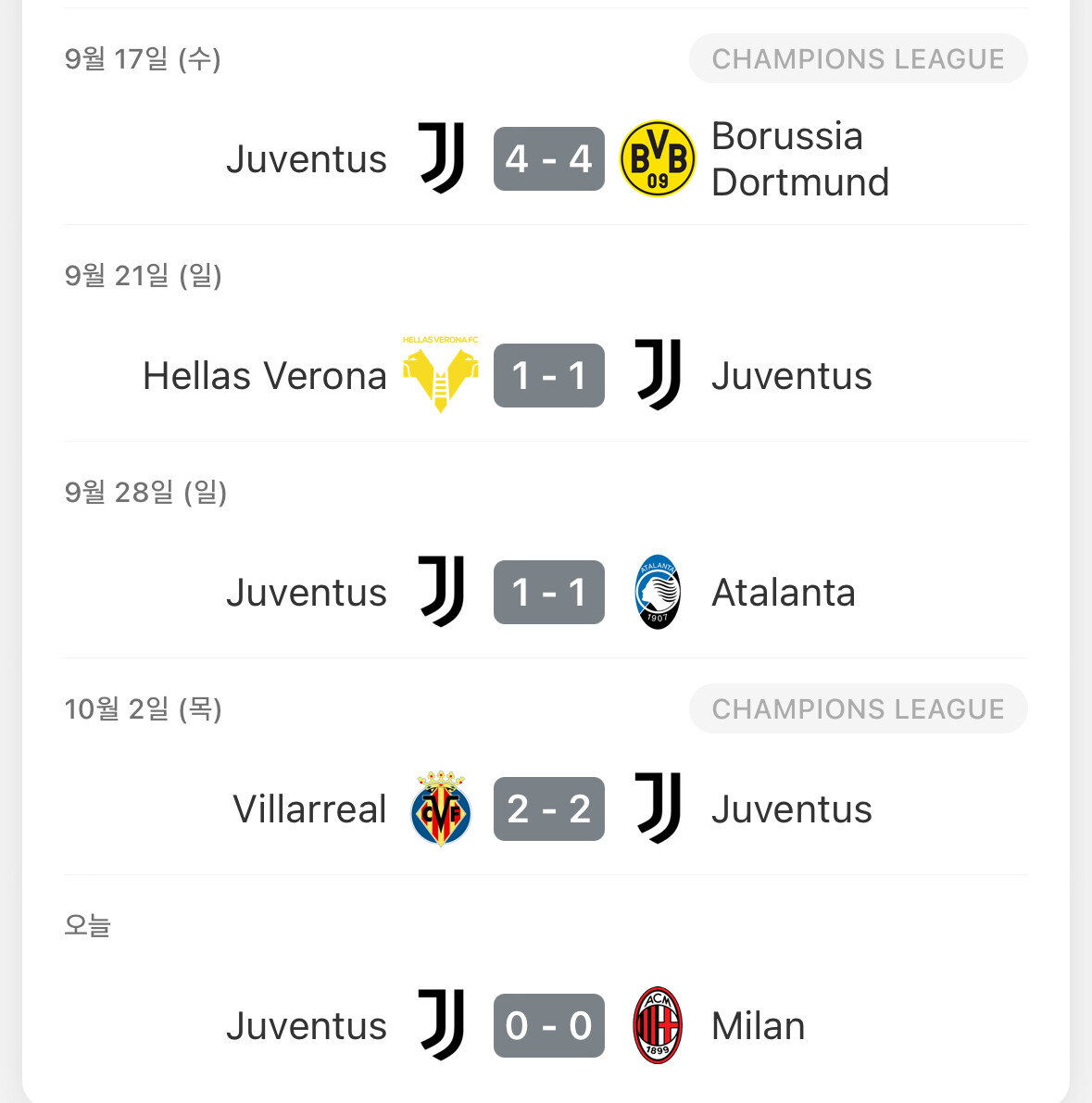Click Champions League badge on September 17 match
The image size is (1092, 1103).
click(858, 59)
